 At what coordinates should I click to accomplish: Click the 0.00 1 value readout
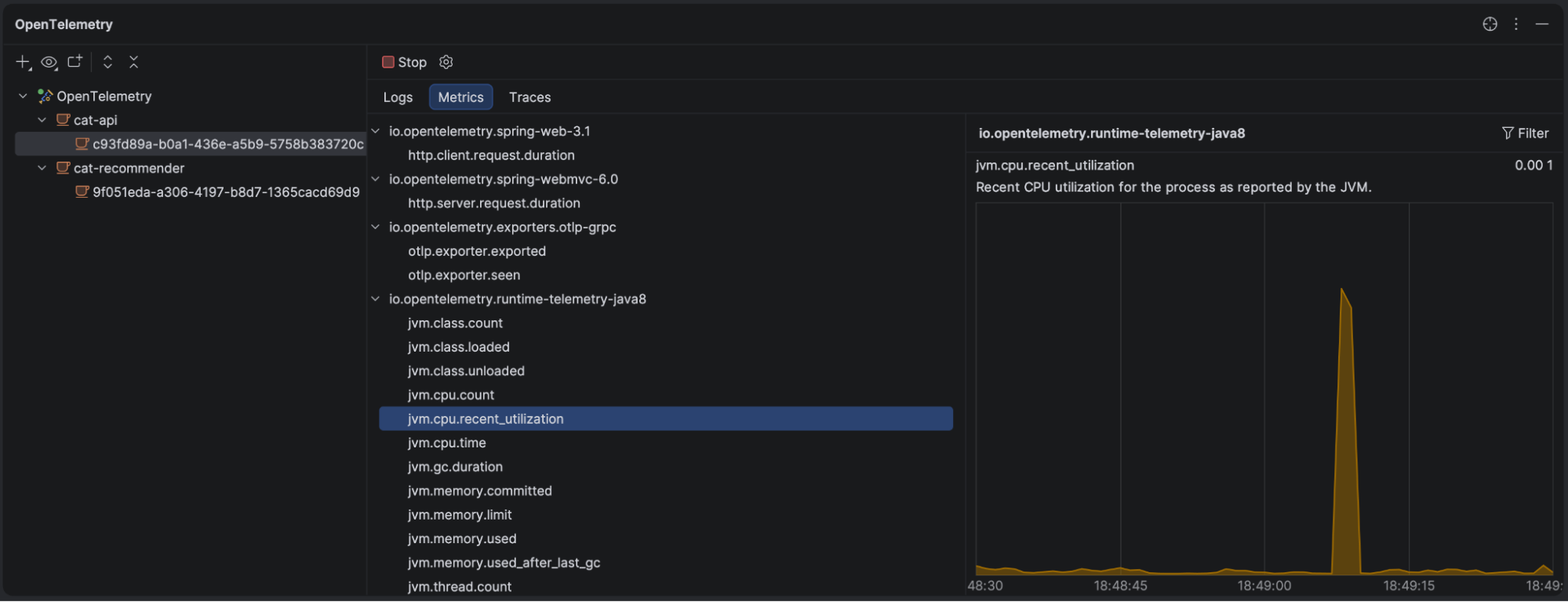click(x=1533, y=166)
